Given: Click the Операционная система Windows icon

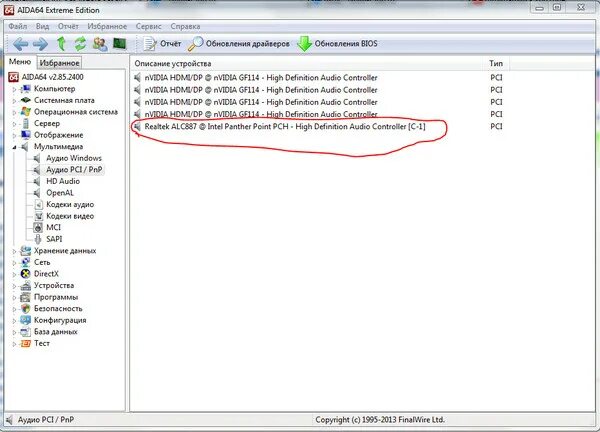Looking at the screenshot, I should (x=25, y=112).
